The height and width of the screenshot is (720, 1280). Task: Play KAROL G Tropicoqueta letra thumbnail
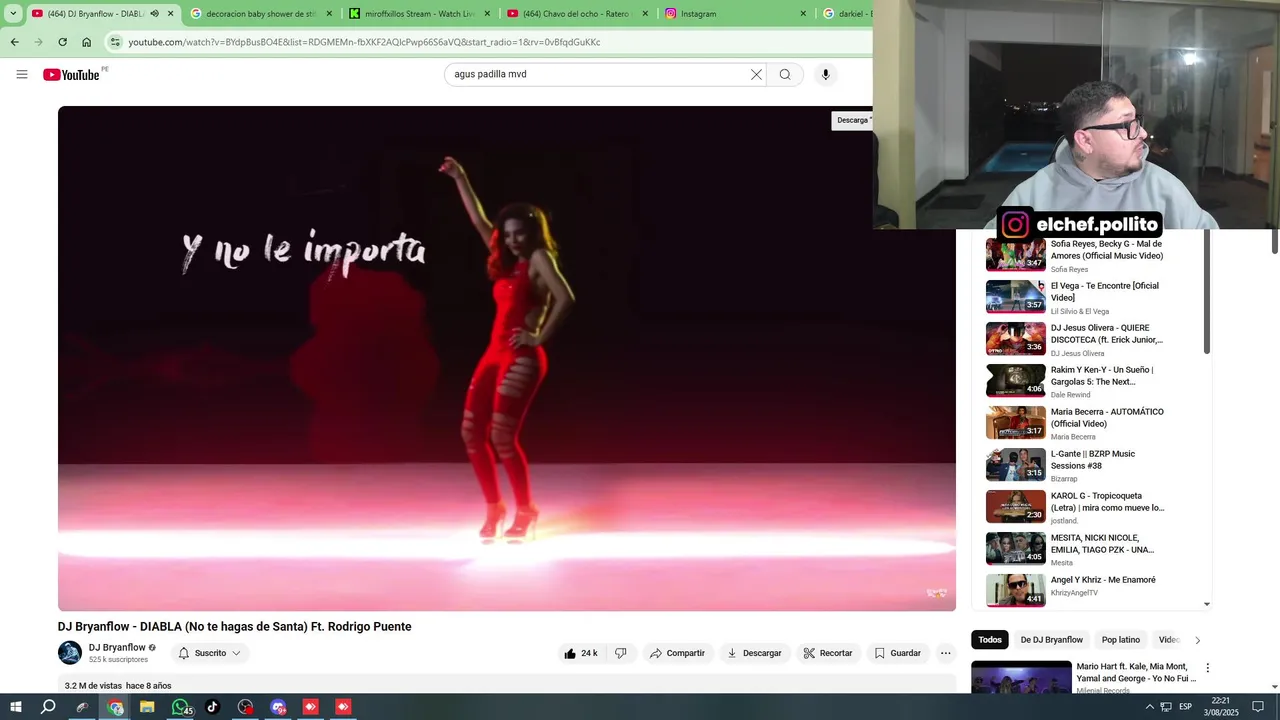1016,507
